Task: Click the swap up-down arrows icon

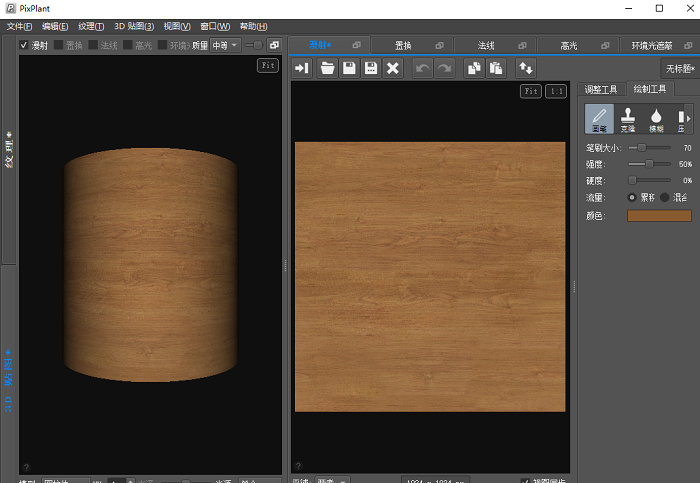Action: click(x=525, y=68)
